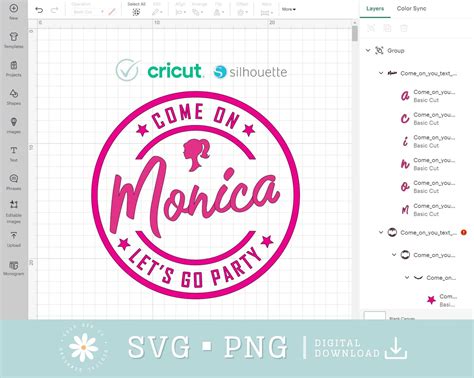Image resolution: width=474 pixels, height=378 pixels.
Task: Open the Phrases panel
Action: pyautogui.click(x=14, y=182)
